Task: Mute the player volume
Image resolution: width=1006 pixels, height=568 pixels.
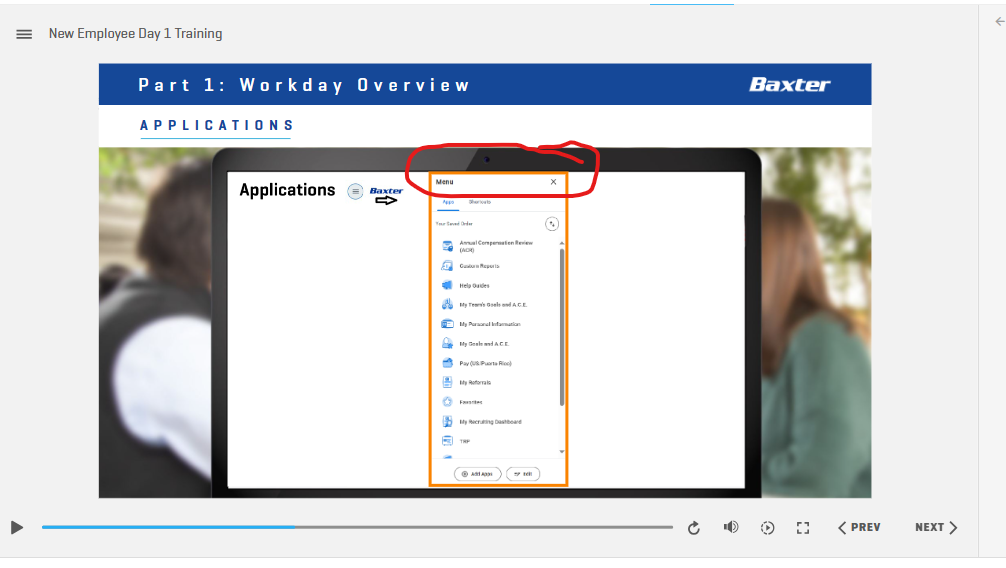Action: [x=731, y=527]
